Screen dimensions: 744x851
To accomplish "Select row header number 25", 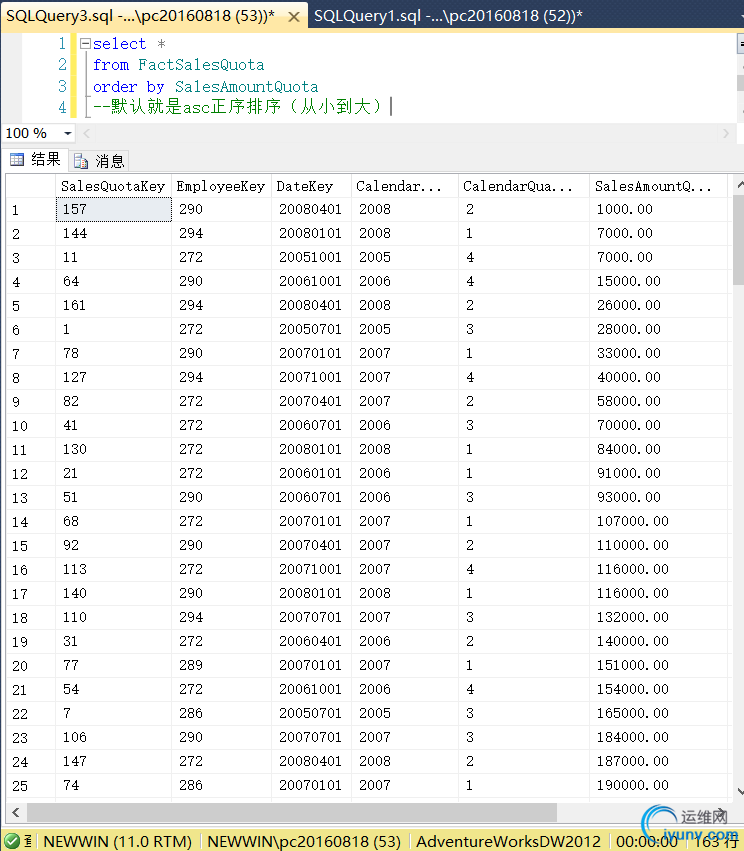I will point(31,785).
